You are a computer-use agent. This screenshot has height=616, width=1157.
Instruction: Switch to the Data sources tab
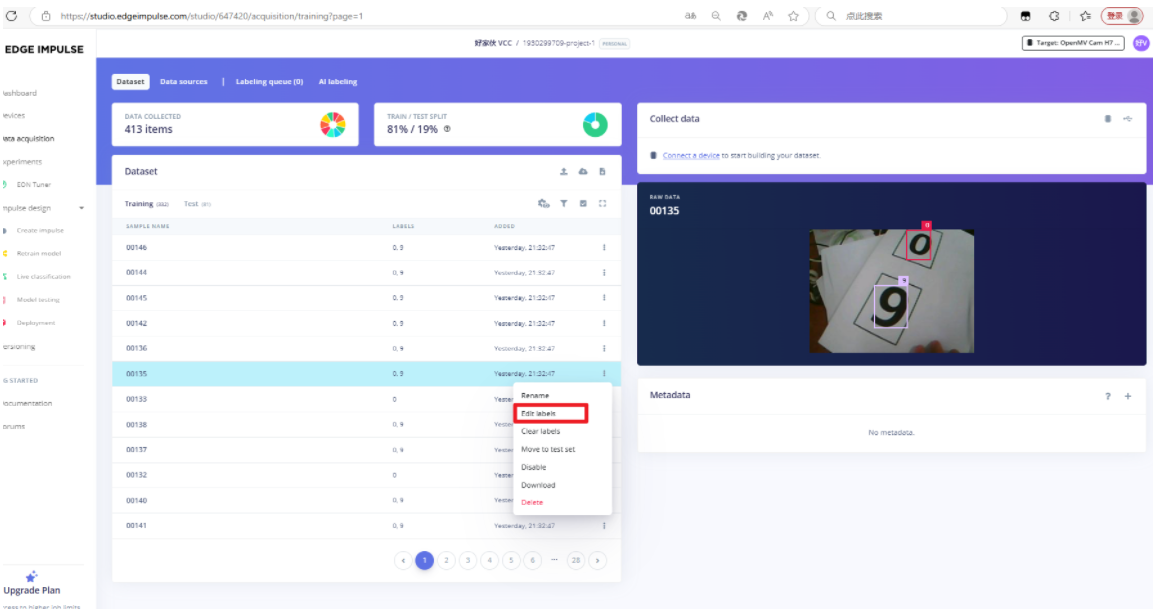coord(184,82)
